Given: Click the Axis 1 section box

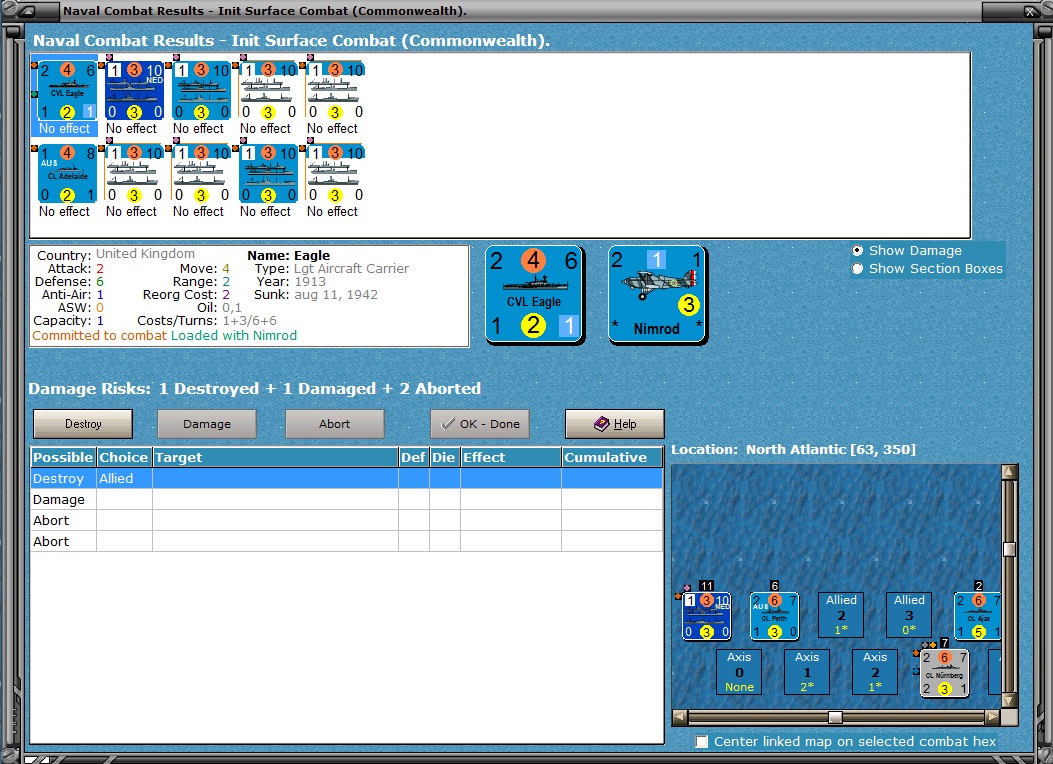Looking at the screenshot, I should tap(807, 671).
